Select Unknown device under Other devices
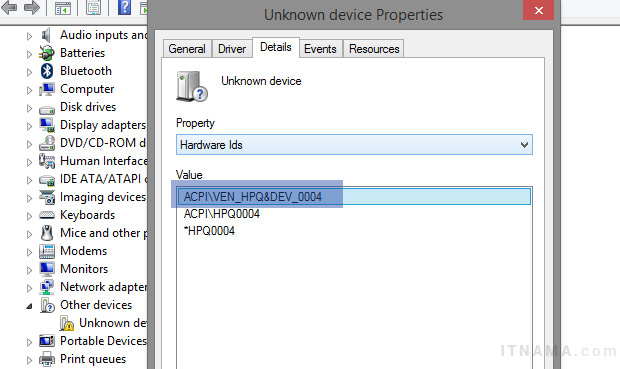620x369 pixels. [113, 323]
